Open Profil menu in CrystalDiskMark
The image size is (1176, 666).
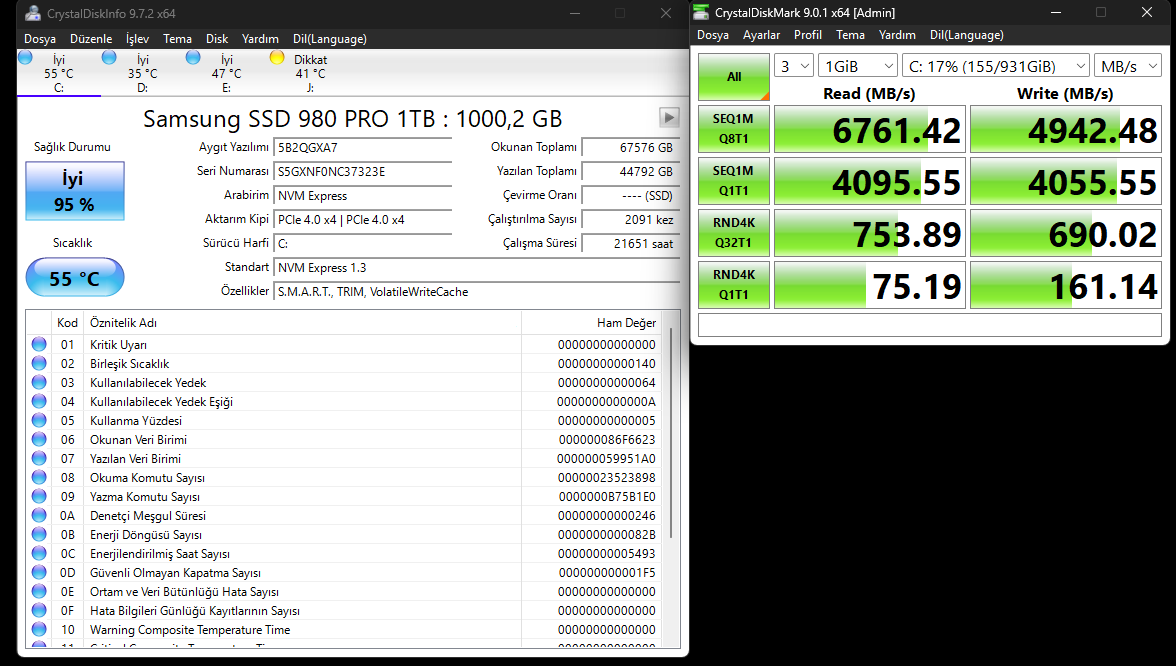coord(808,34)
